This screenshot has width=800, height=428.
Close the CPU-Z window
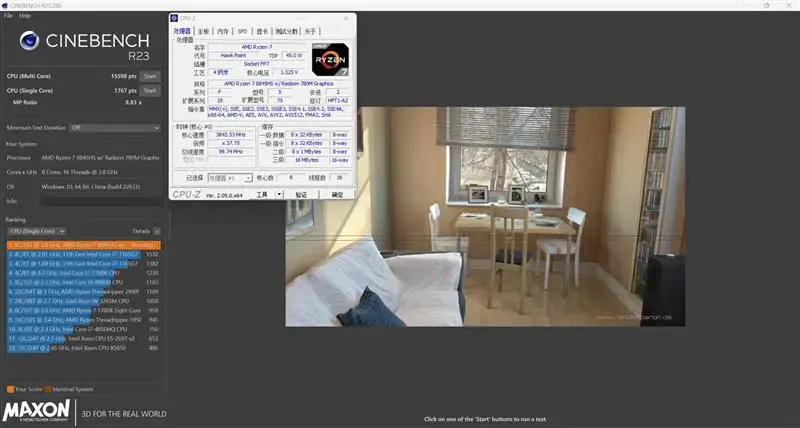tap(346, 18)
